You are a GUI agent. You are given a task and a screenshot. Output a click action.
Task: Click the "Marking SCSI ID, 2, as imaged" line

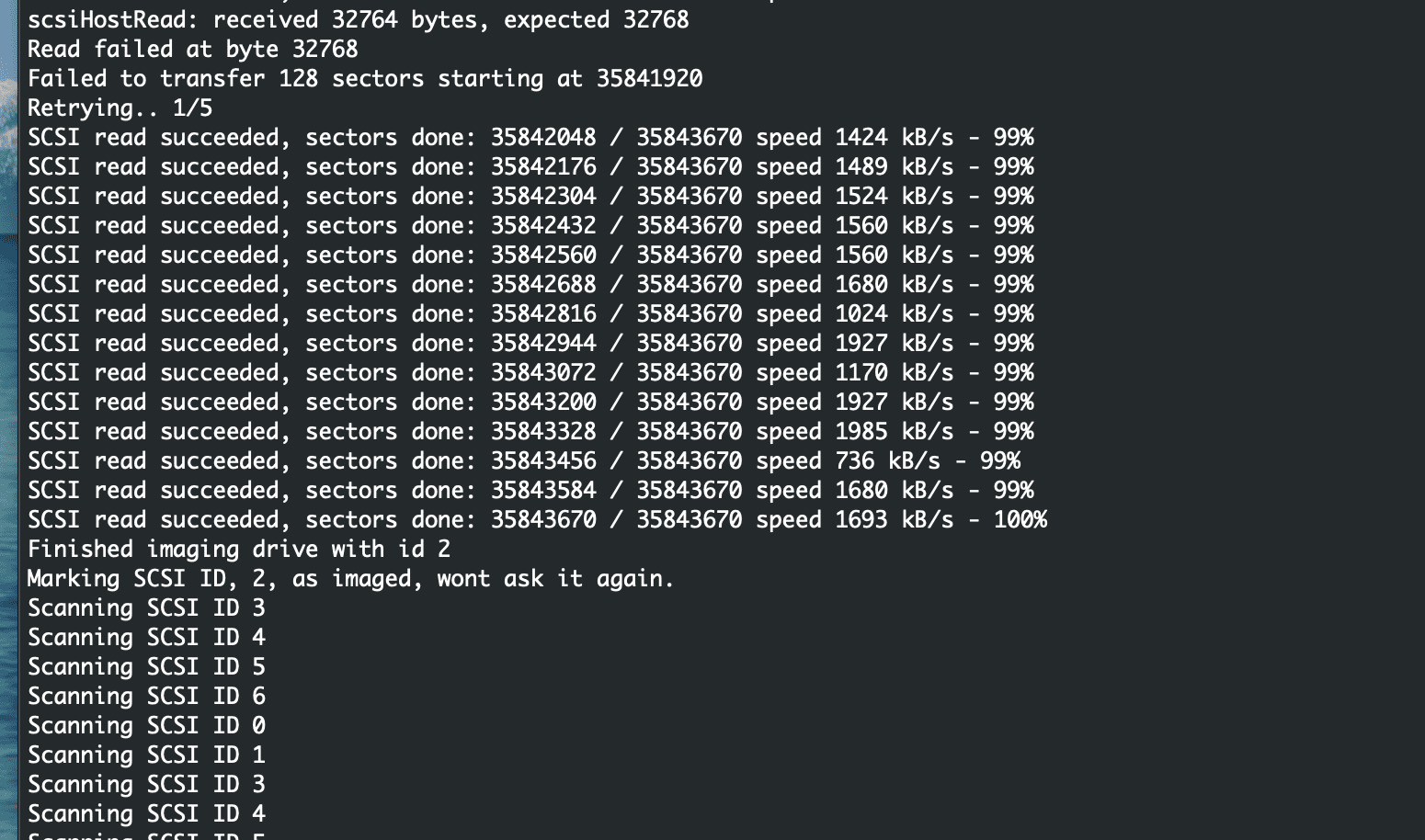(x=350, y=579)
